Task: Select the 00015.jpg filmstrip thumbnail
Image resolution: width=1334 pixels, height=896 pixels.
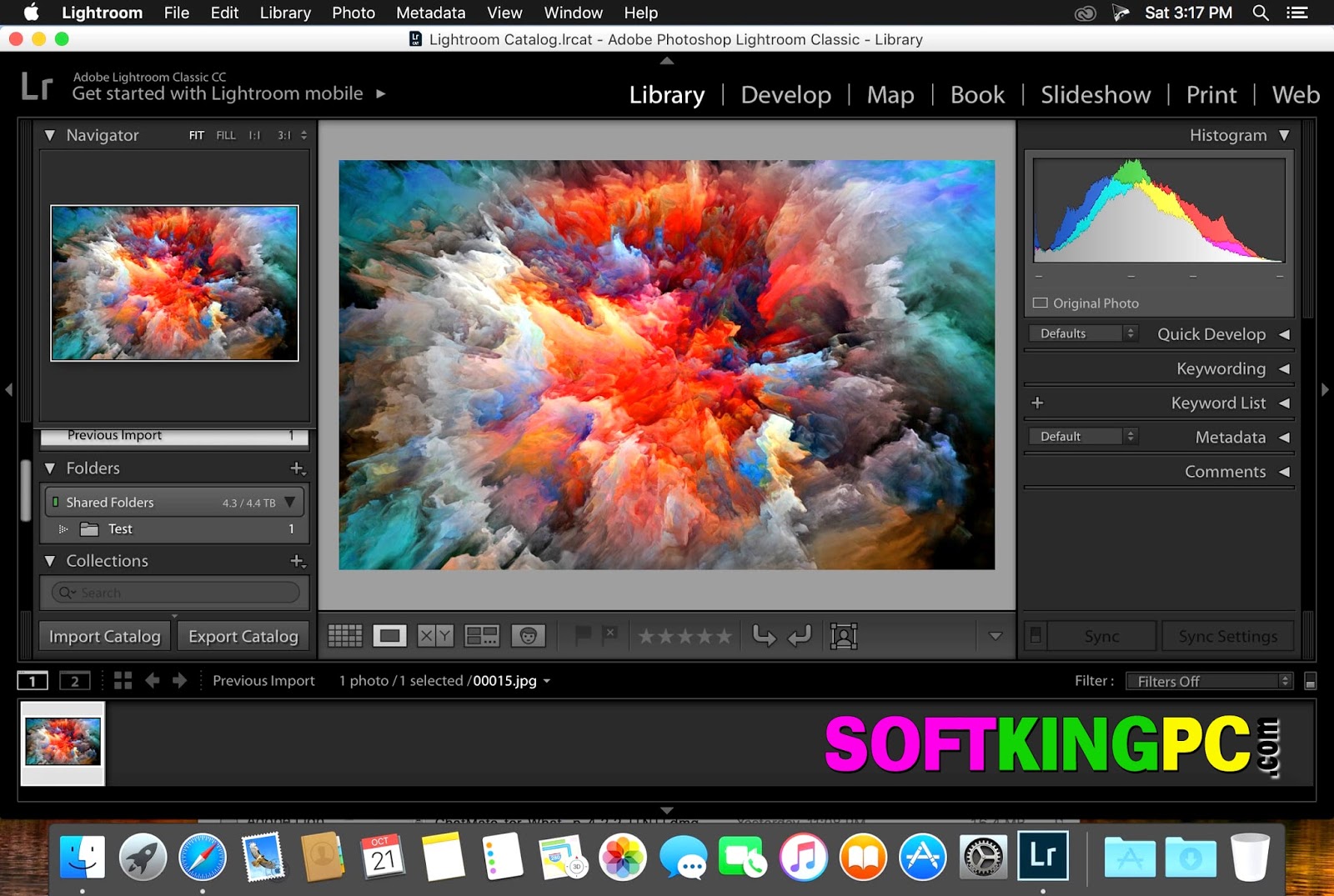Action: [63, 743]
